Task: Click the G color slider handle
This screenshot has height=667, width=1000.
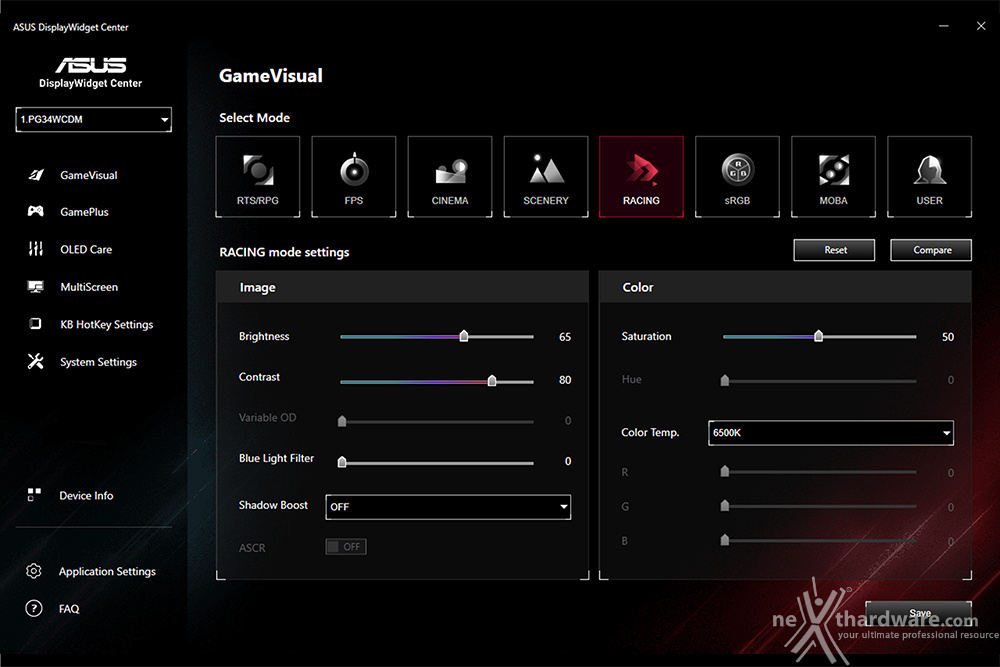Action: (x=724, y=506)
